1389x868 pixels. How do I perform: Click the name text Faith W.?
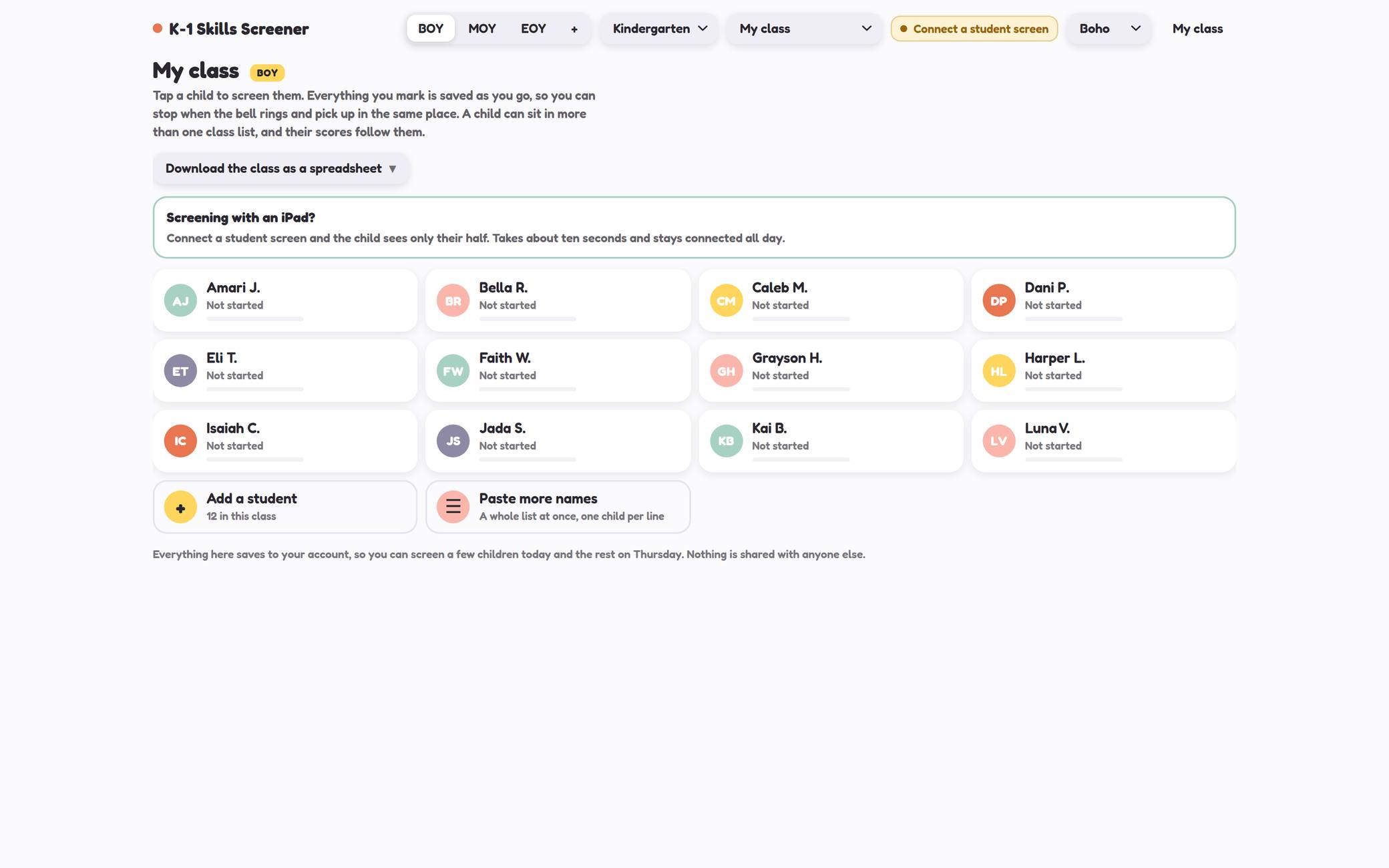click(505, 358)
